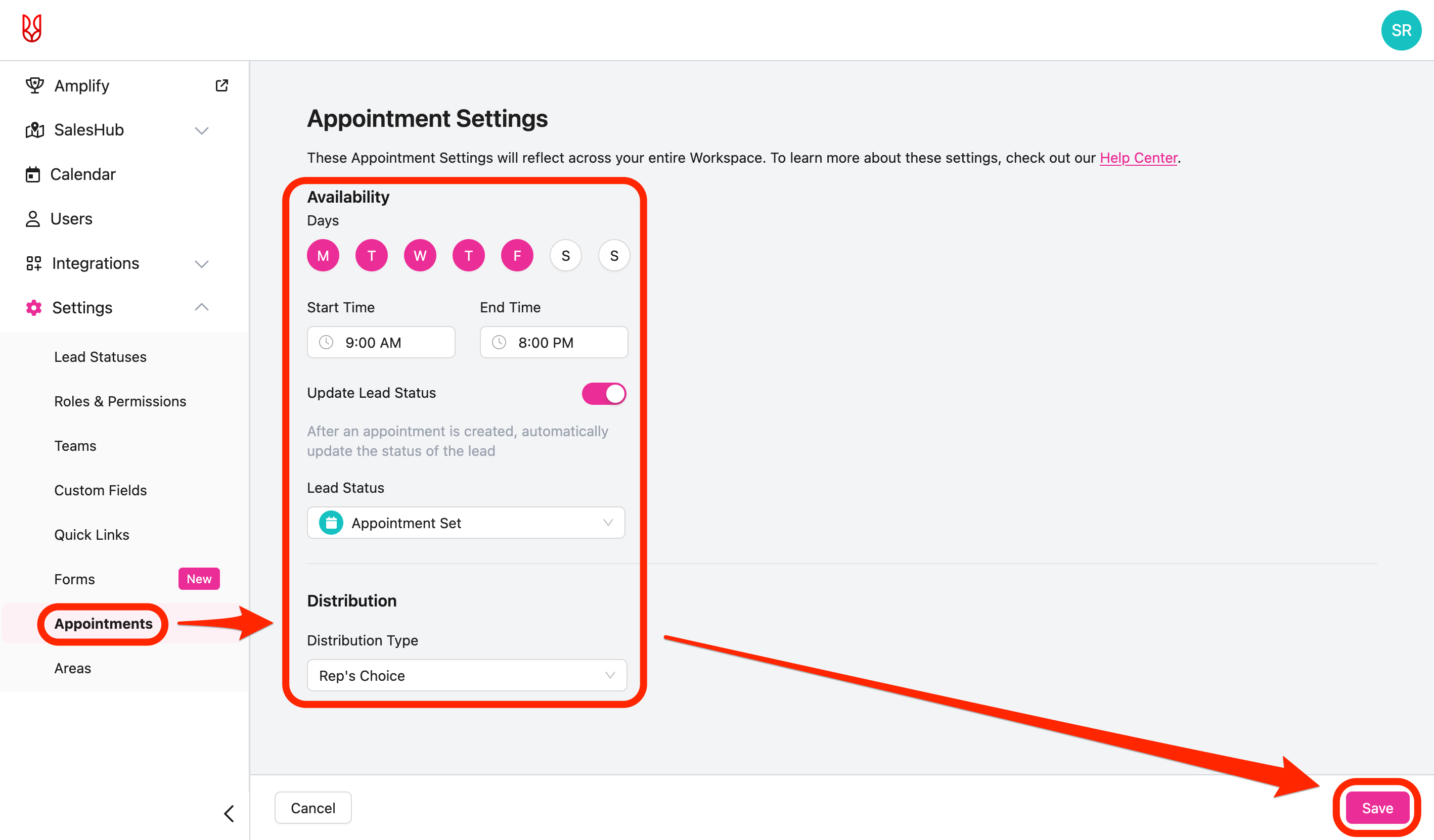Viewport: 1434px width, 840px height.
Task: Open the Lead Status dropdown
Action: 466,523
